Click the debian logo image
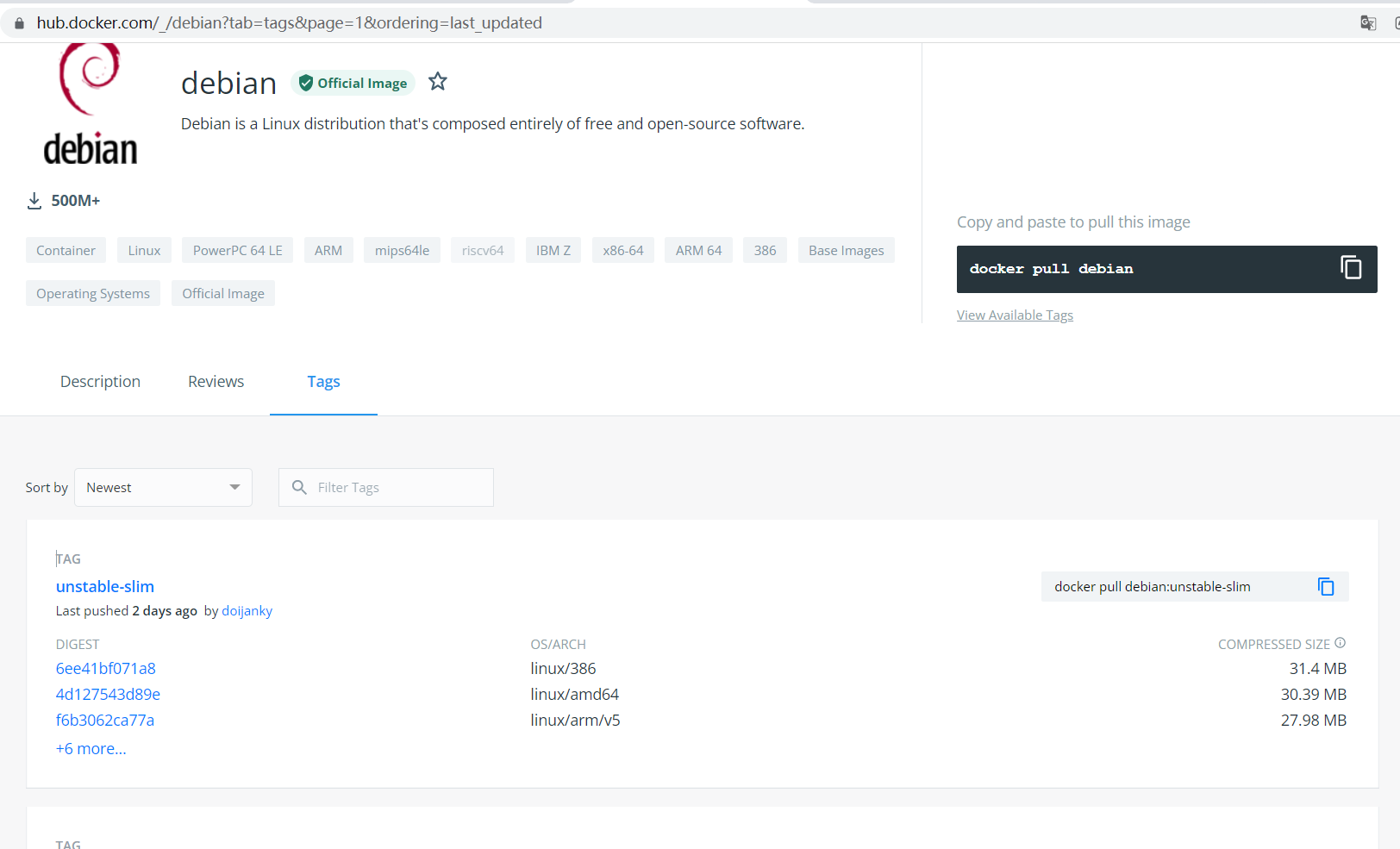This screenshot has height=849, width=1400. [x=89, y=103]
